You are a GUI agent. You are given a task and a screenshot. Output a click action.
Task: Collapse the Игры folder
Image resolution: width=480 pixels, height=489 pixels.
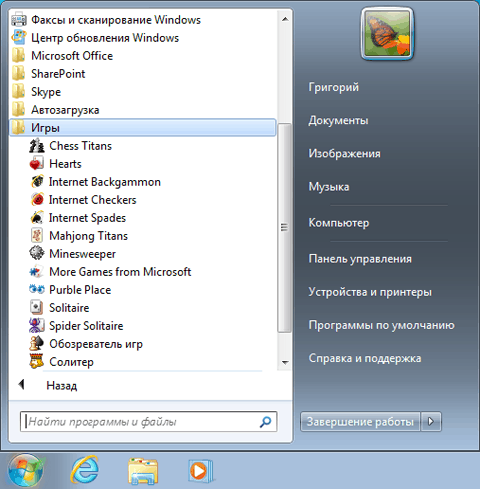point(143,128)
